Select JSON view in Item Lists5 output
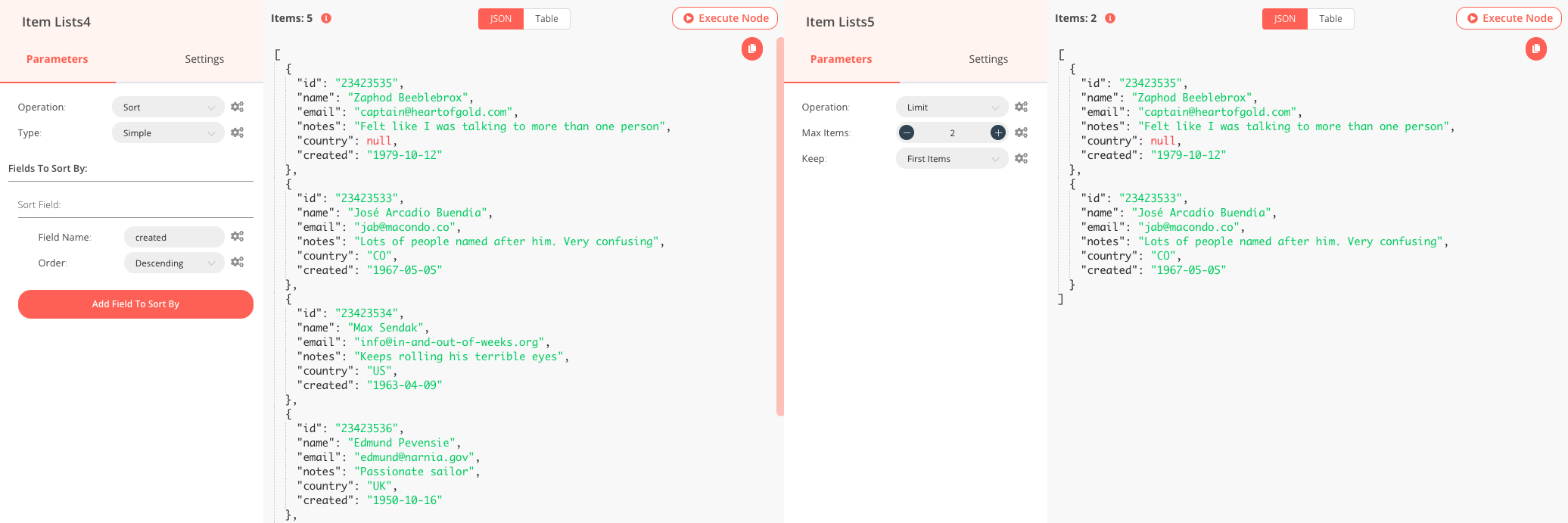Screen dimensions: 1568x523 click(1284, 19)
